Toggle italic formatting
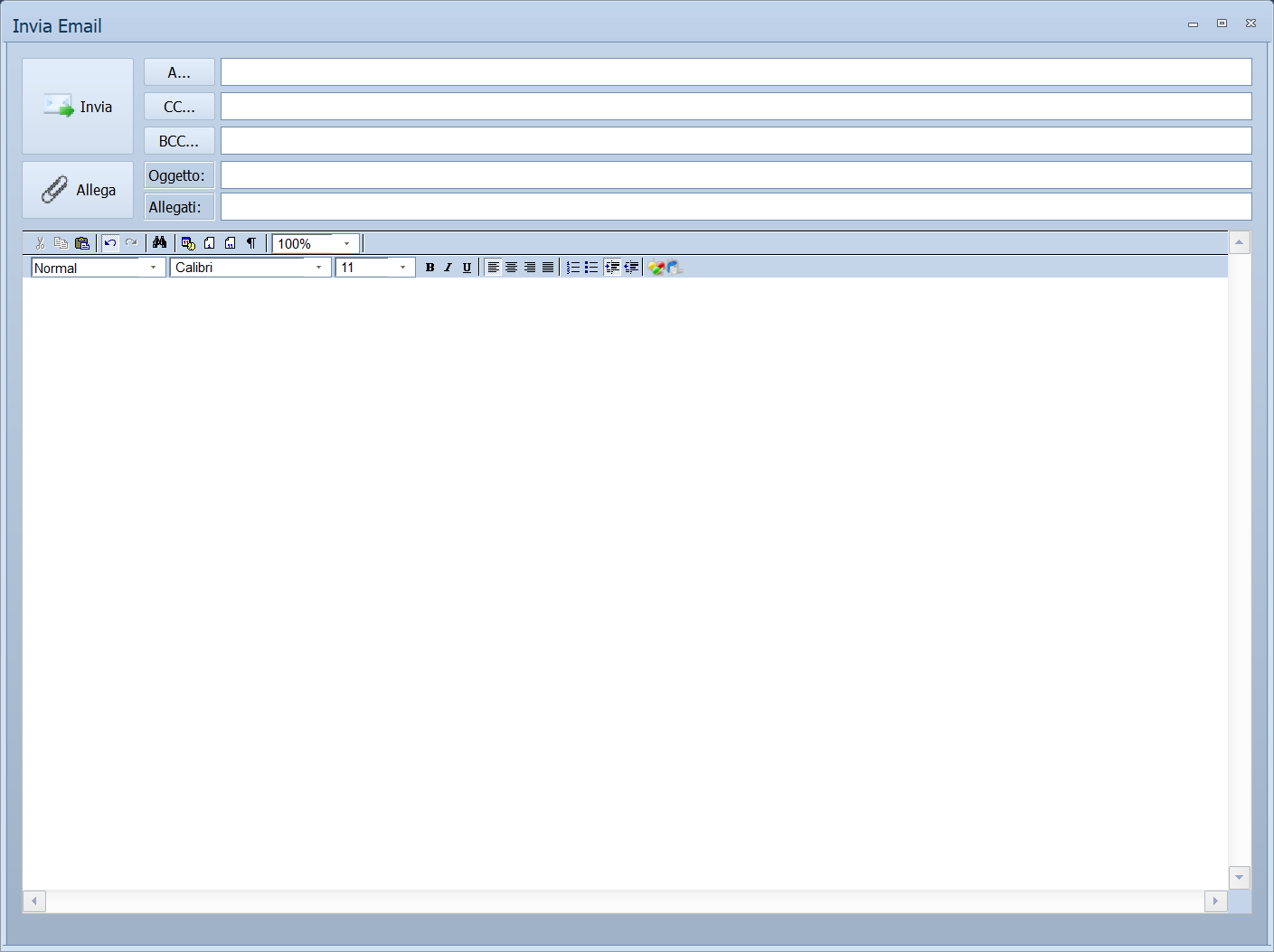Viewport: 1274px width, 952px height. 448,268
